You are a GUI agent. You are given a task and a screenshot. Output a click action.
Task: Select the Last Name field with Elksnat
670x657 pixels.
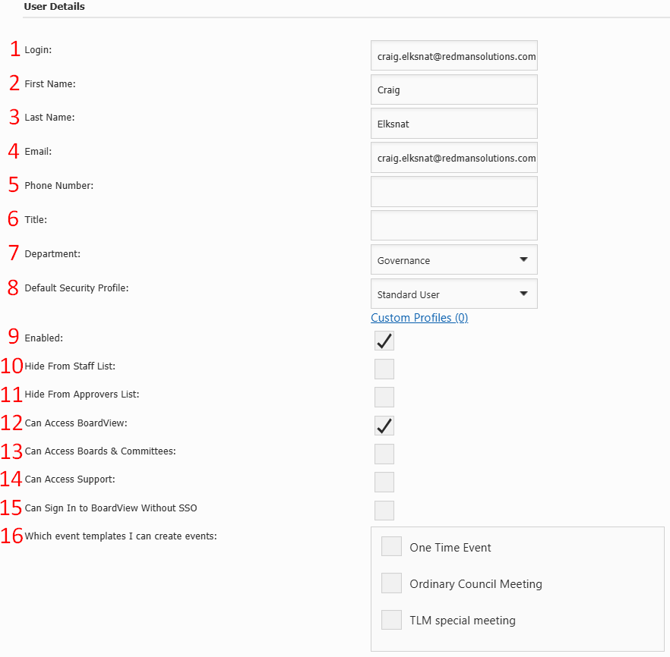pos(453,124)
